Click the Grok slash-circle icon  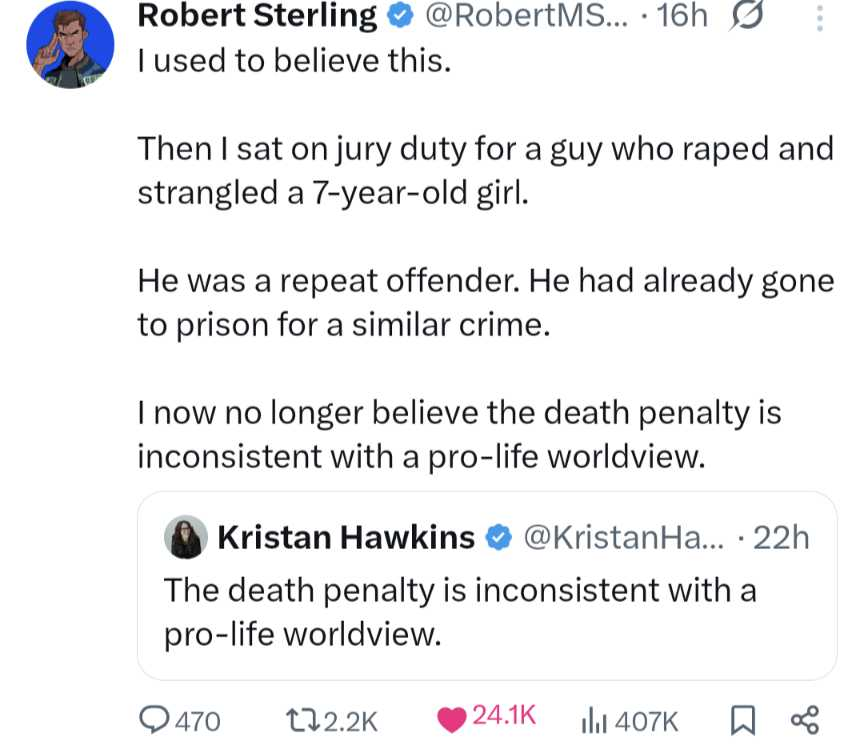coord(745,16)
